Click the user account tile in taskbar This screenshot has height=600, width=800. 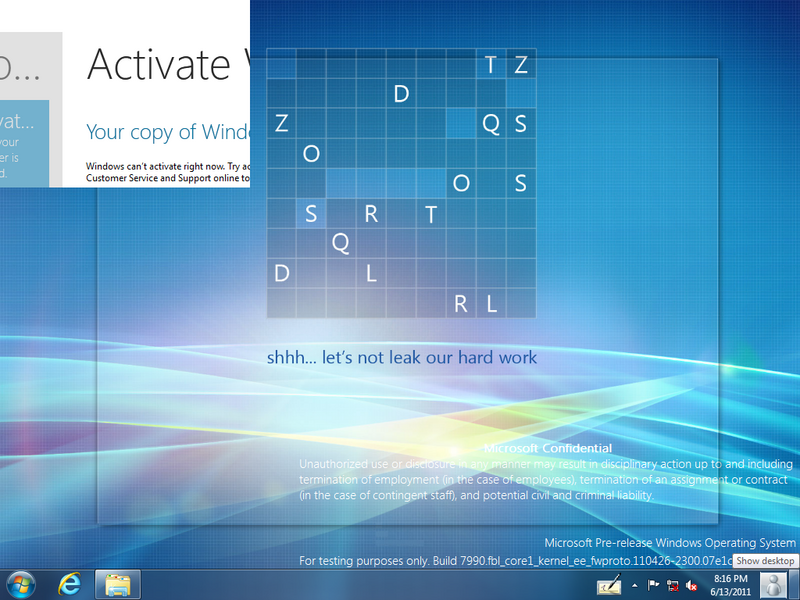(773, 585)
